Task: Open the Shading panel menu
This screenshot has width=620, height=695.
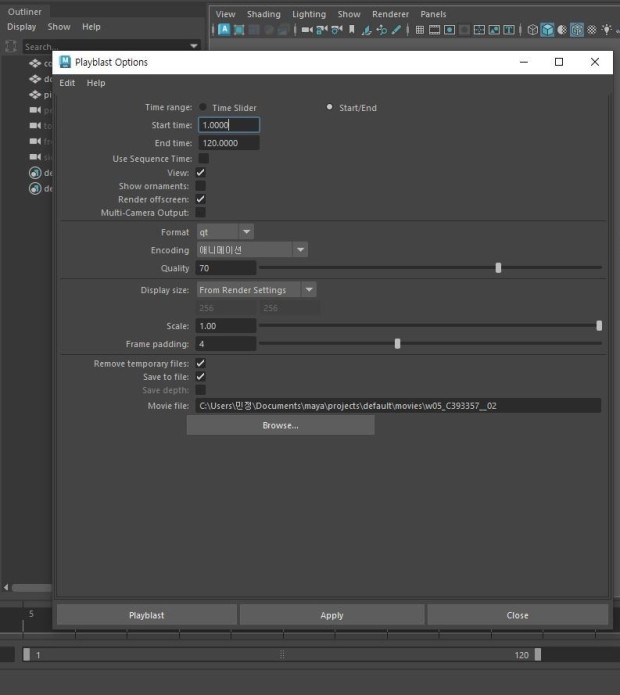Action: point(264,14)
